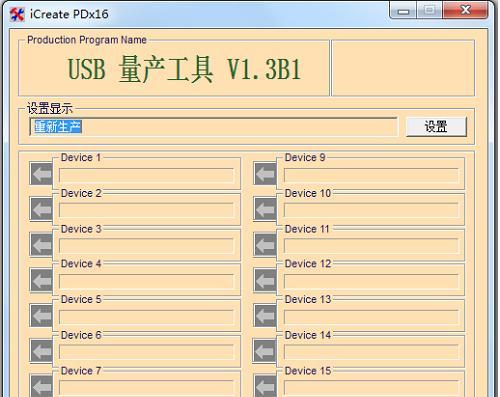
Task: Click the Device 9 label
Action: [x=305, y=157]
